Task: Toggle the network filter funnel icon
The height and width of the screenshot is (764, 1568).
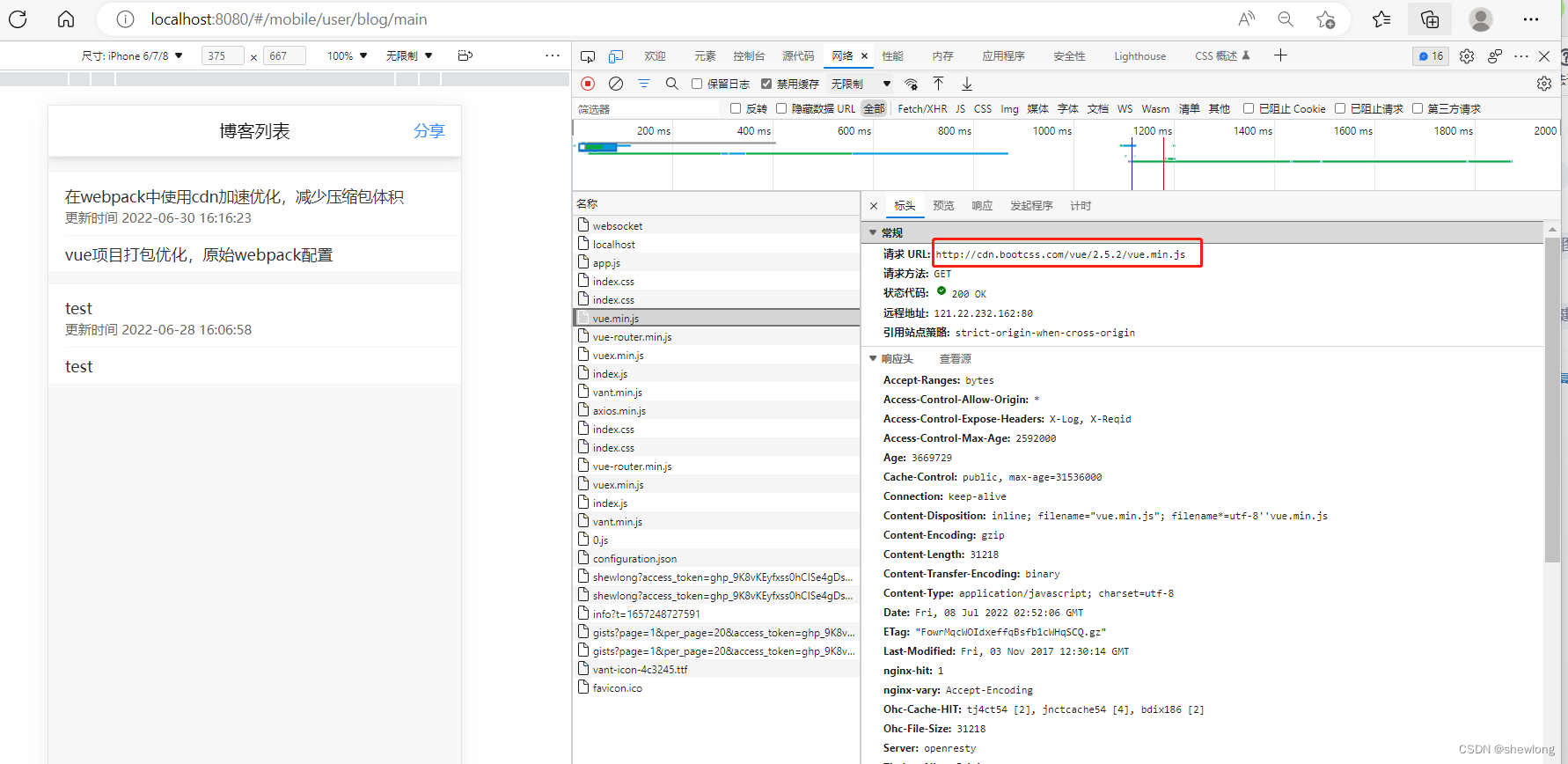Action: [x=644, y=84]
